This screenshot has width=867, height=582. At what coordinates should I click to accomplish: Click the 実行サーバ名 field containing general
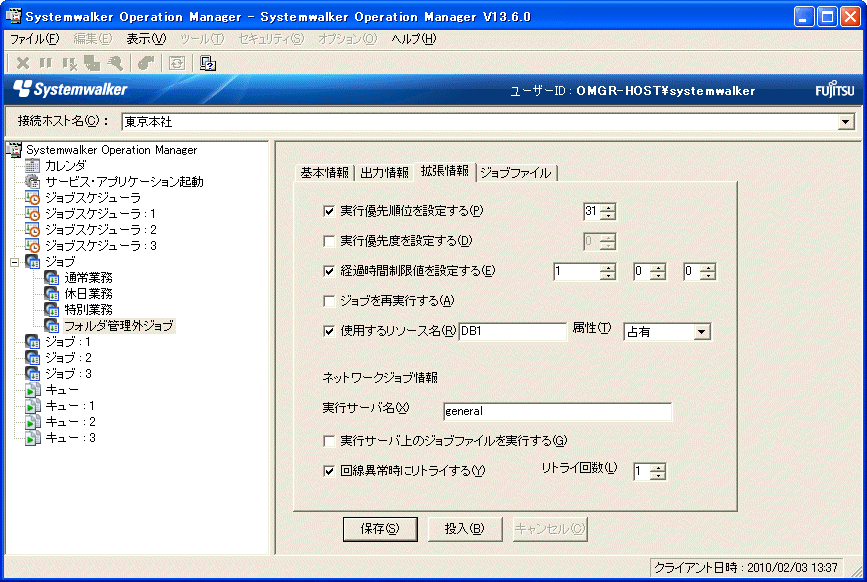[557, 411]
